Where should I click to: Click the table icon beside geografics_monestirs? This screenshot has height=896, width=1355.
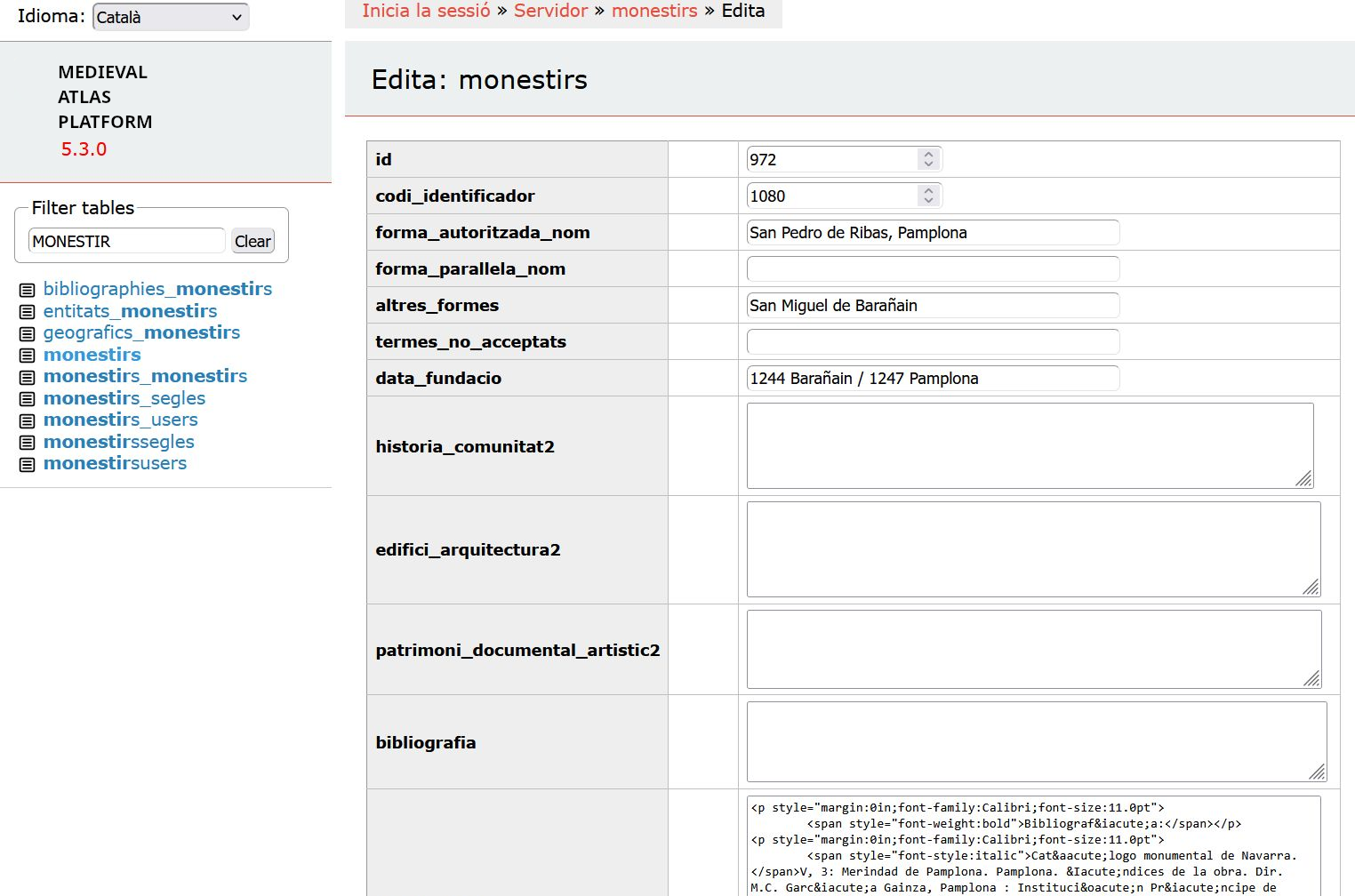26,332
